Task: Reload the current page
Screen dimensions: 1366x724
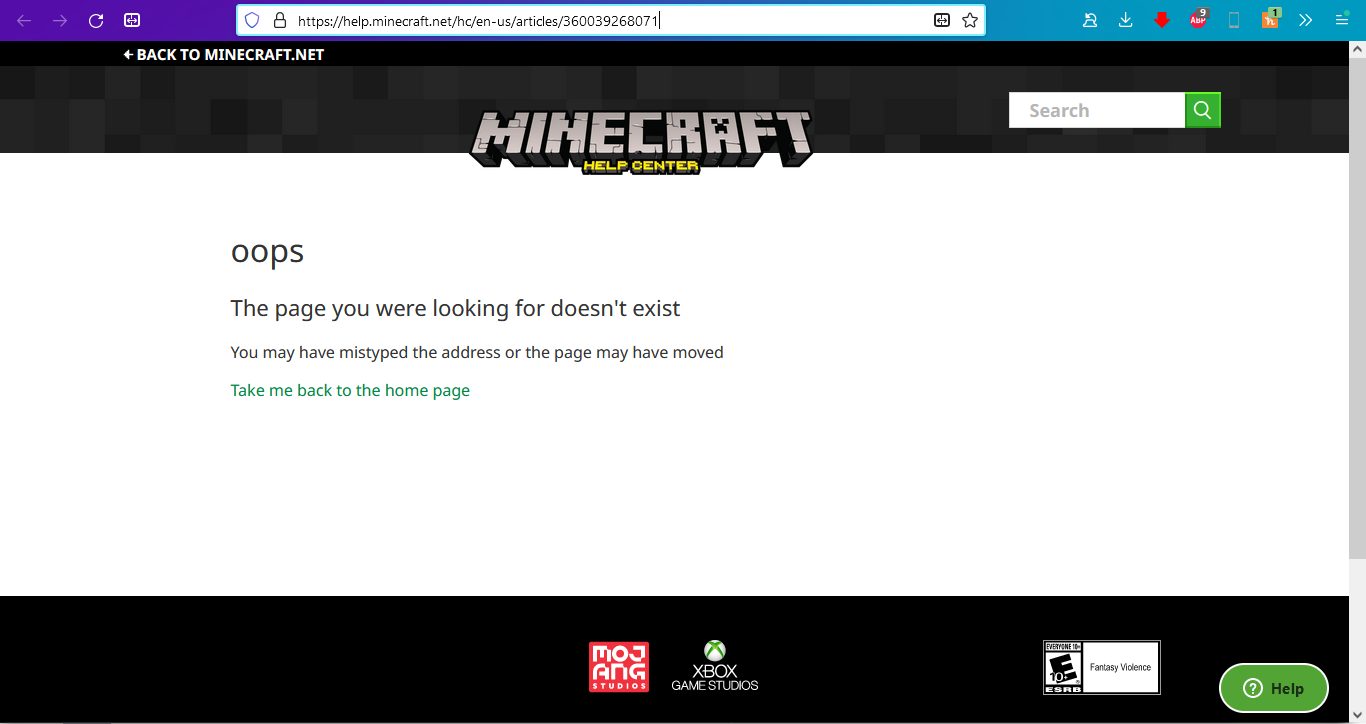Action: coord(96,20)
